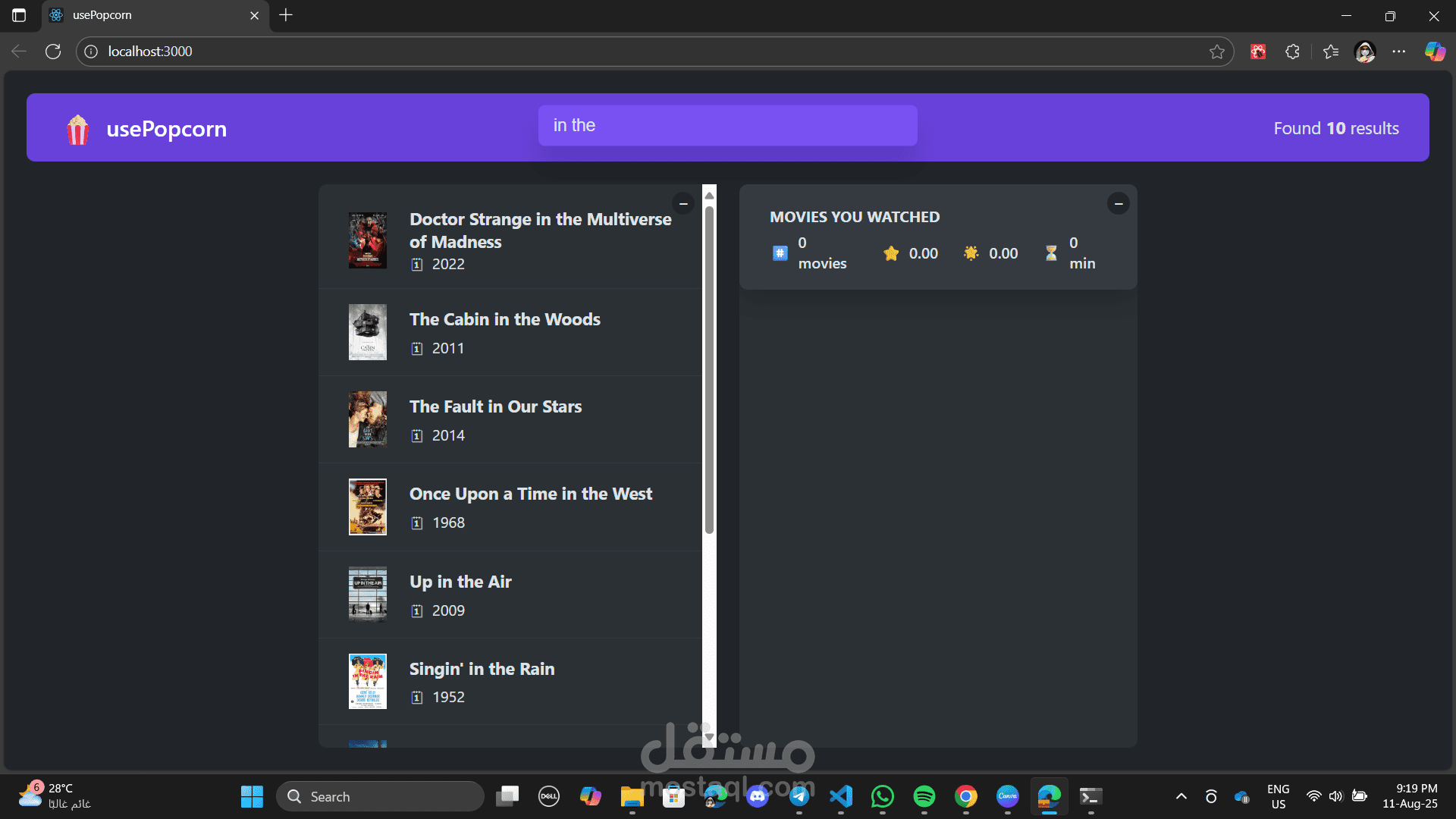
Task: Click The Cabin in the Woods poster
Action: [x=368, y=332]
